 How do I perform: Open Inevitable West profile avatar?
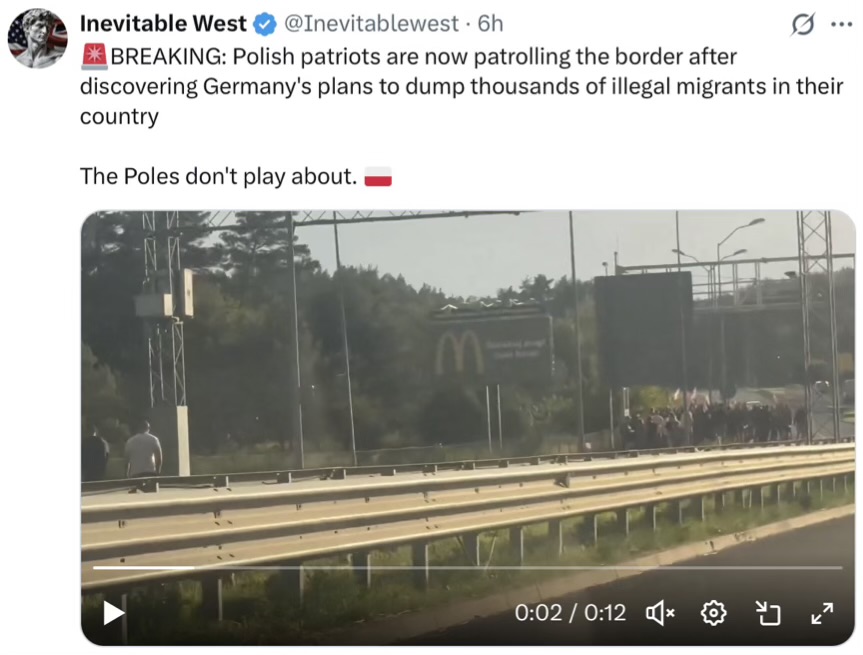[x=38, y=38]
